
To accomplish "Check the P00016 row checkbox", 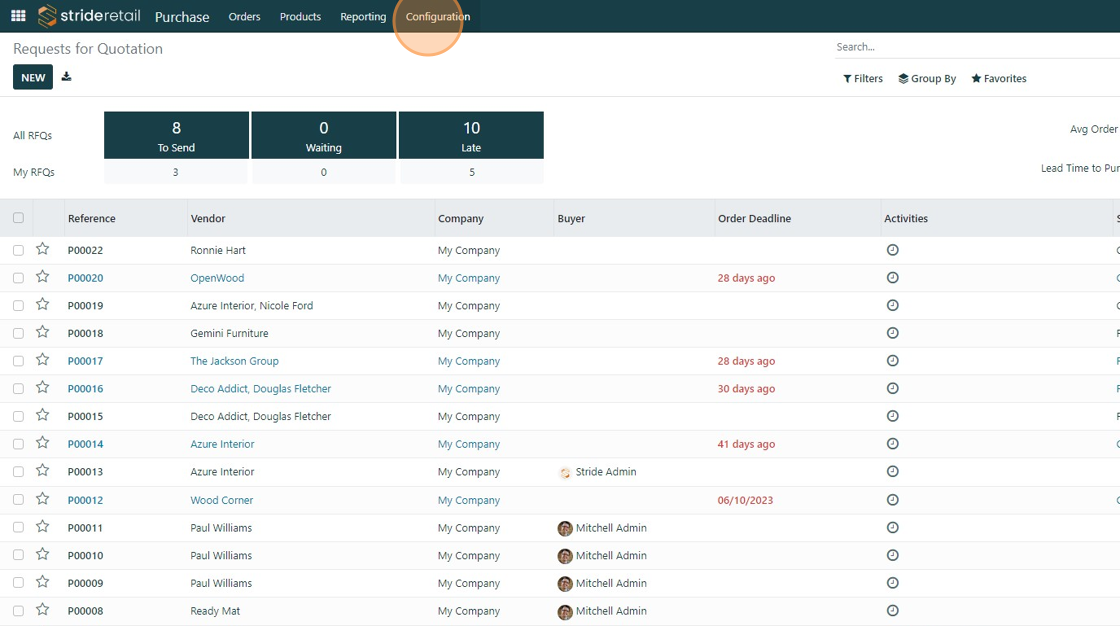I will click(x=19, y=389).
